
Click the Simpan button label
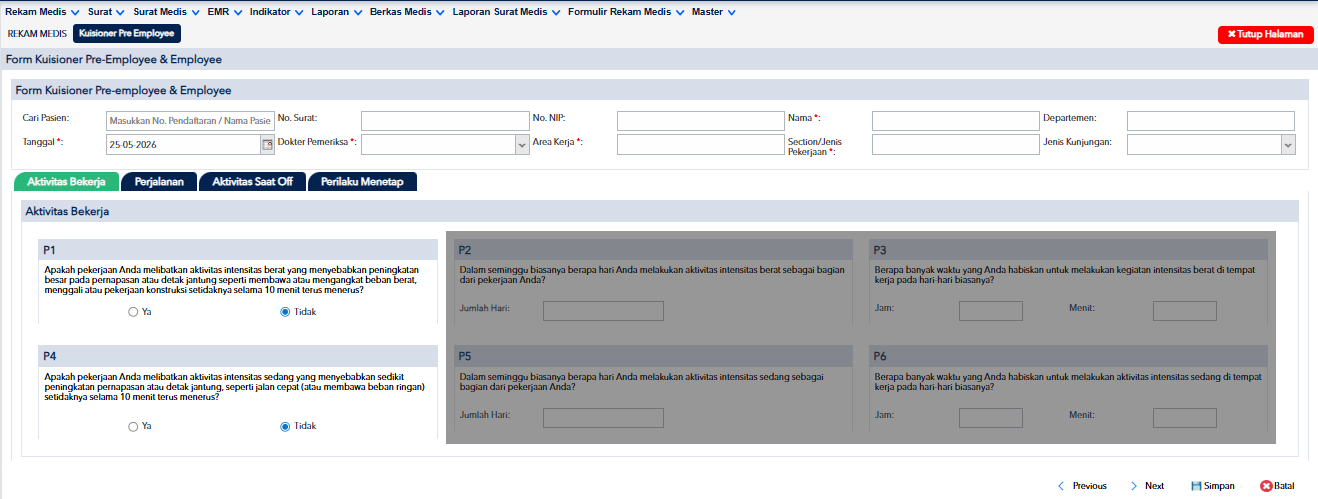point(1219,486)
